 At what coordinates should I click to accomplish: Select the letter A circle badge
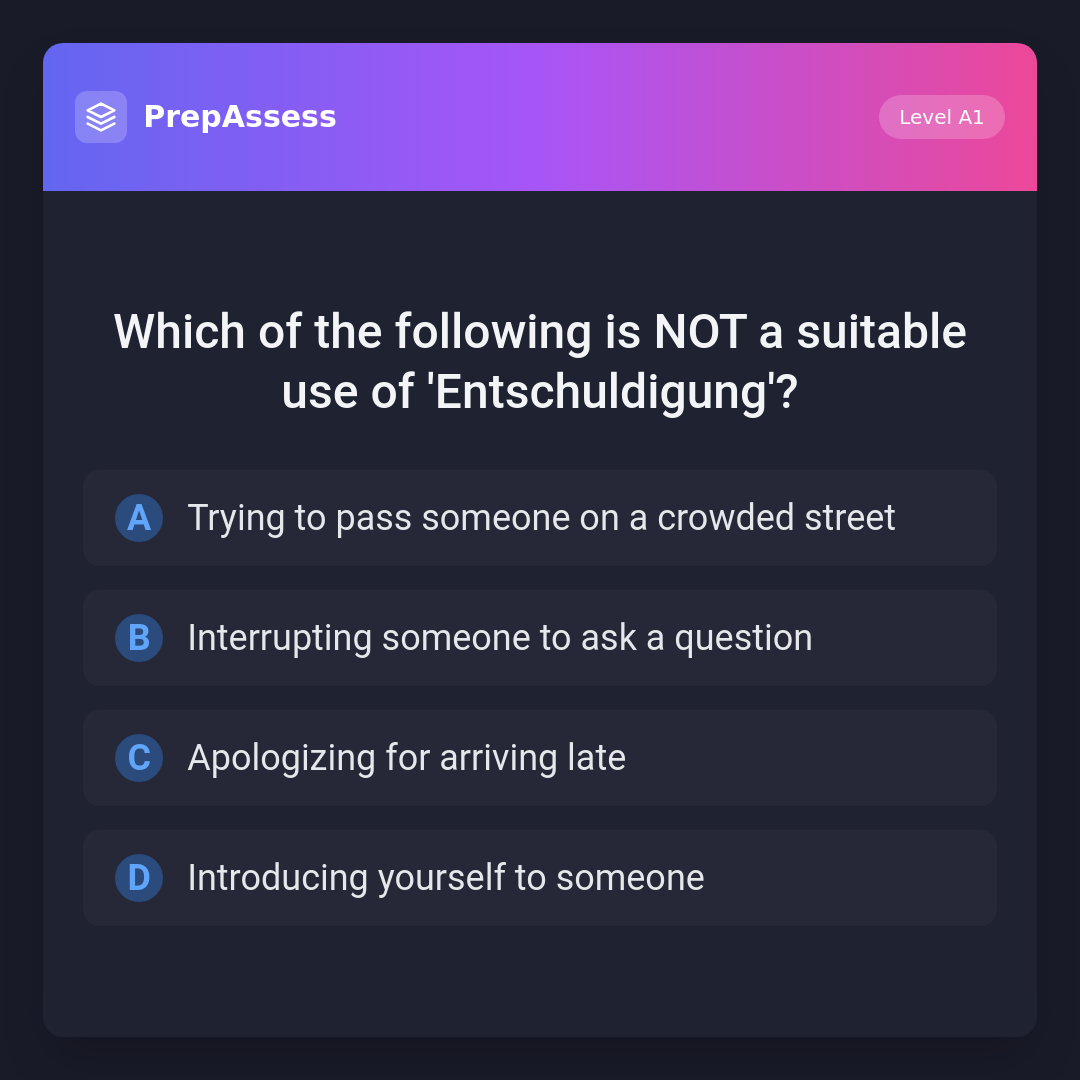pos(139,518)
